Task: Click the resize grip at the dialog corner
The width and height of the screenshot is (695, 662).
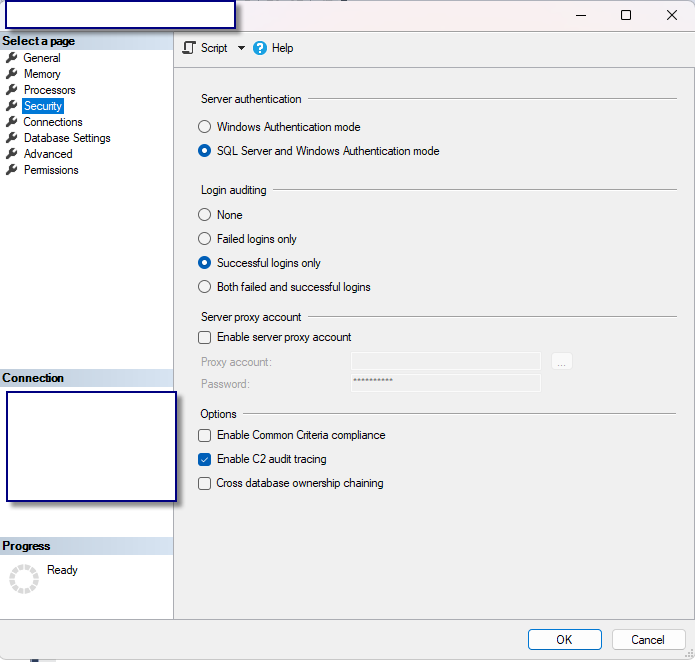Action: 689,654
